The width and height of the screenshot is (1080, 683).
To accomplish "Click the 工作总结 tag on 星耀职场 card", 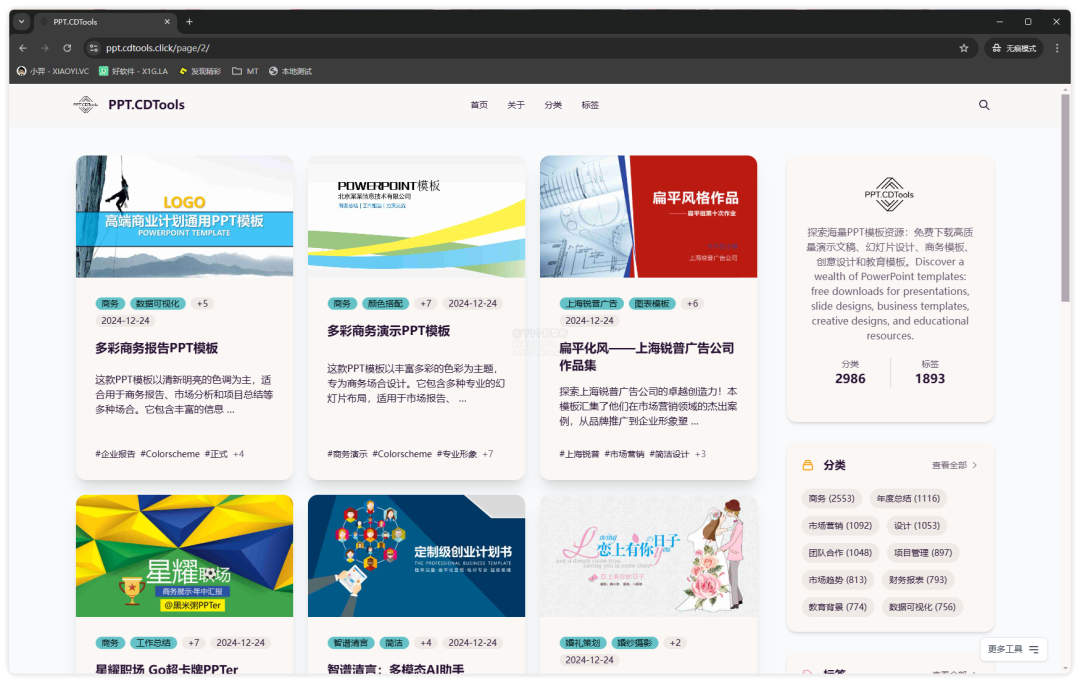I will click(154, 643).
